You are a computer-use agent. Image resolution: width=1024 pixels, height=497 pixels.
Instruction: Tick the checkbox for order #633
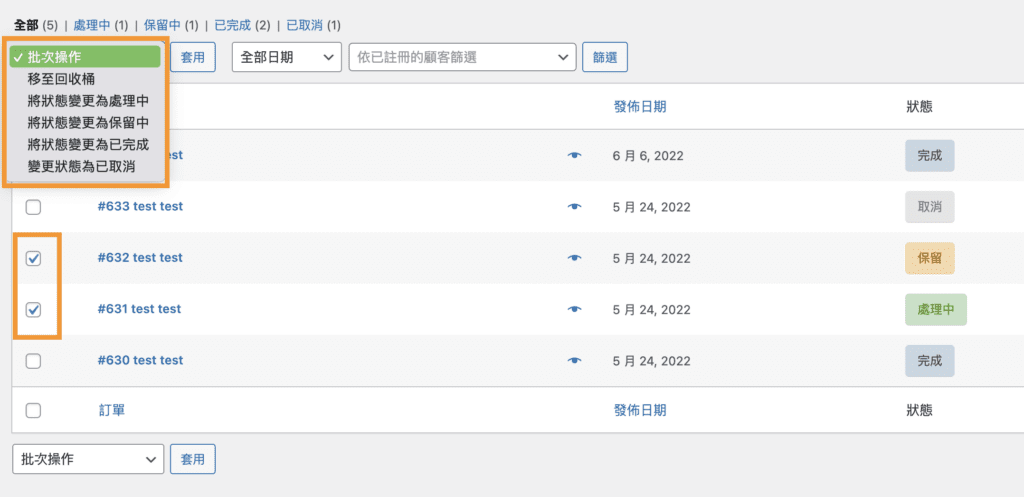tap(33, 207)
